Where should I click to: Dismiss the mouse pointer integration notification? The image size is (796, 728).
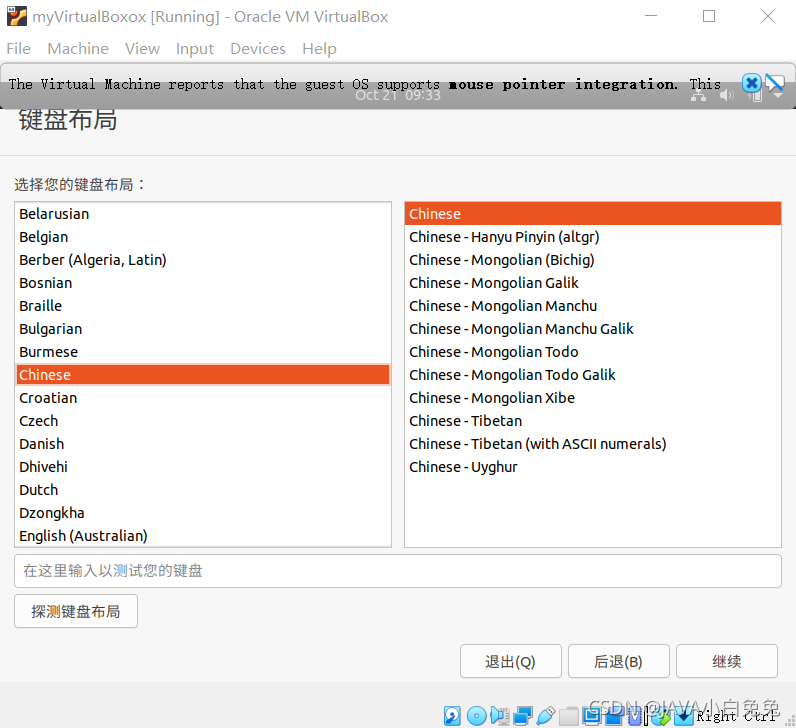coord(752,83)
